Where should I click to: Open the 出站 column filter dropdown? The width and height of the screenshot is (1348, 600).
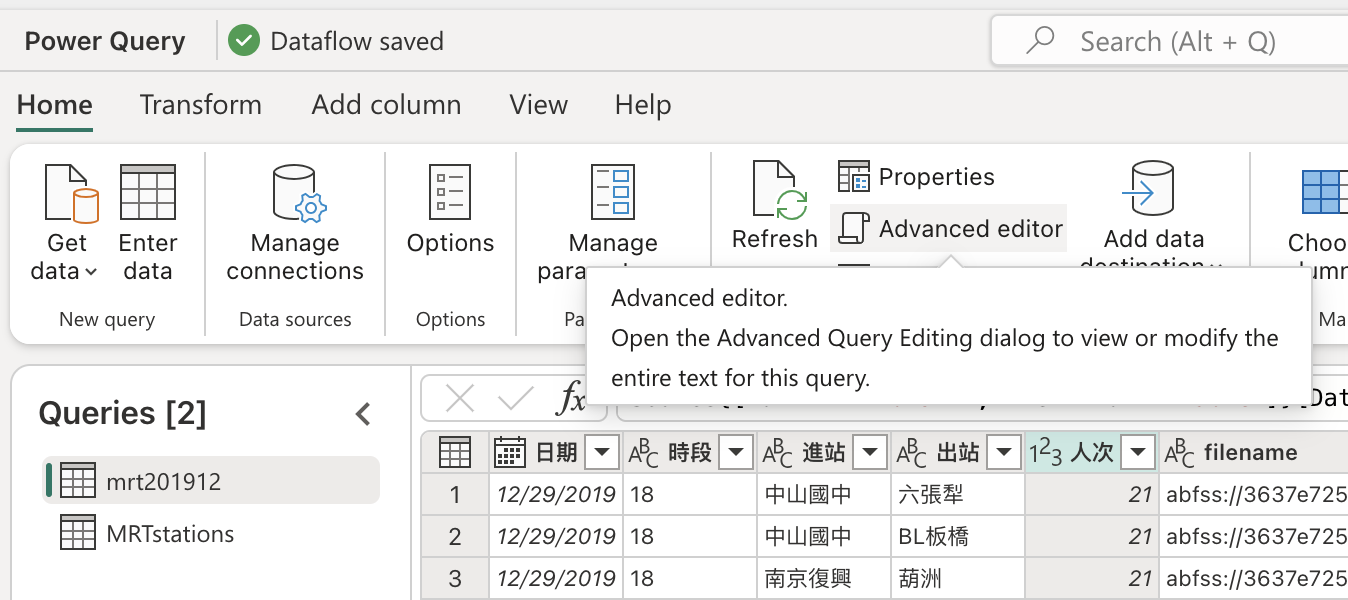click(x=1004, y=453)
